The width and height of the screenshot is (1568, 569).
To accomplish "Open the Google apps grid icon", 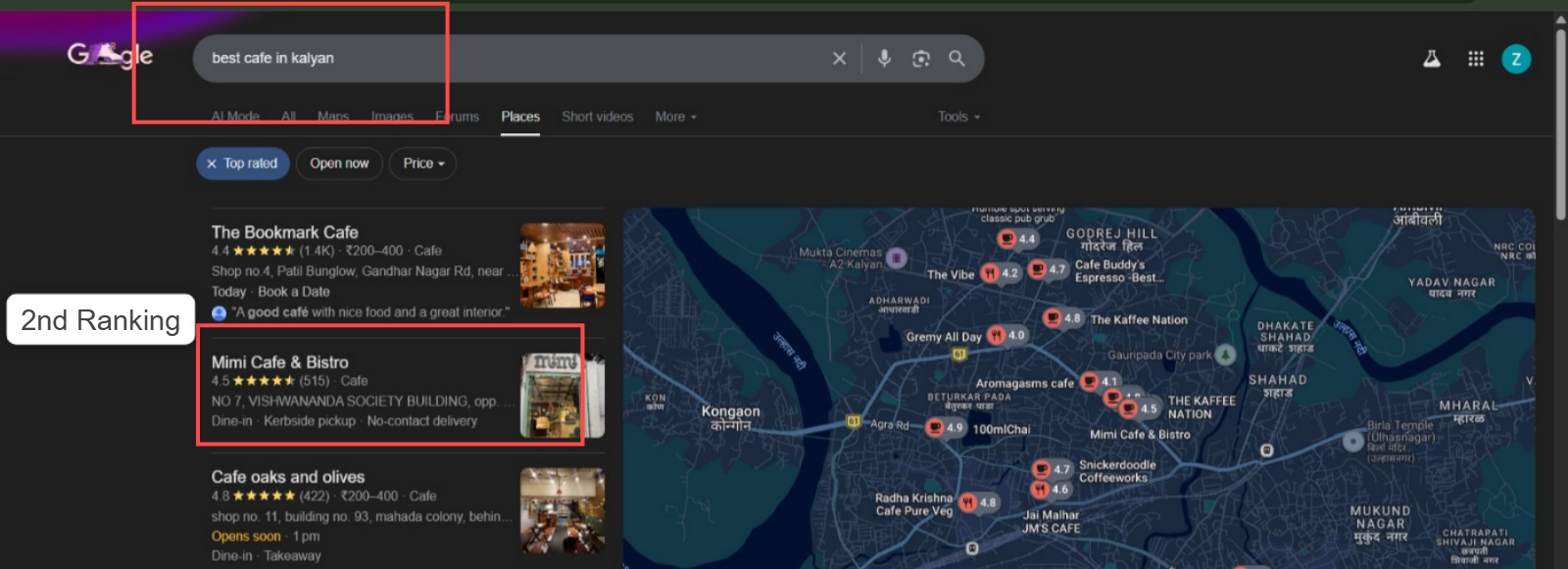I will [x=1475, y=59].
